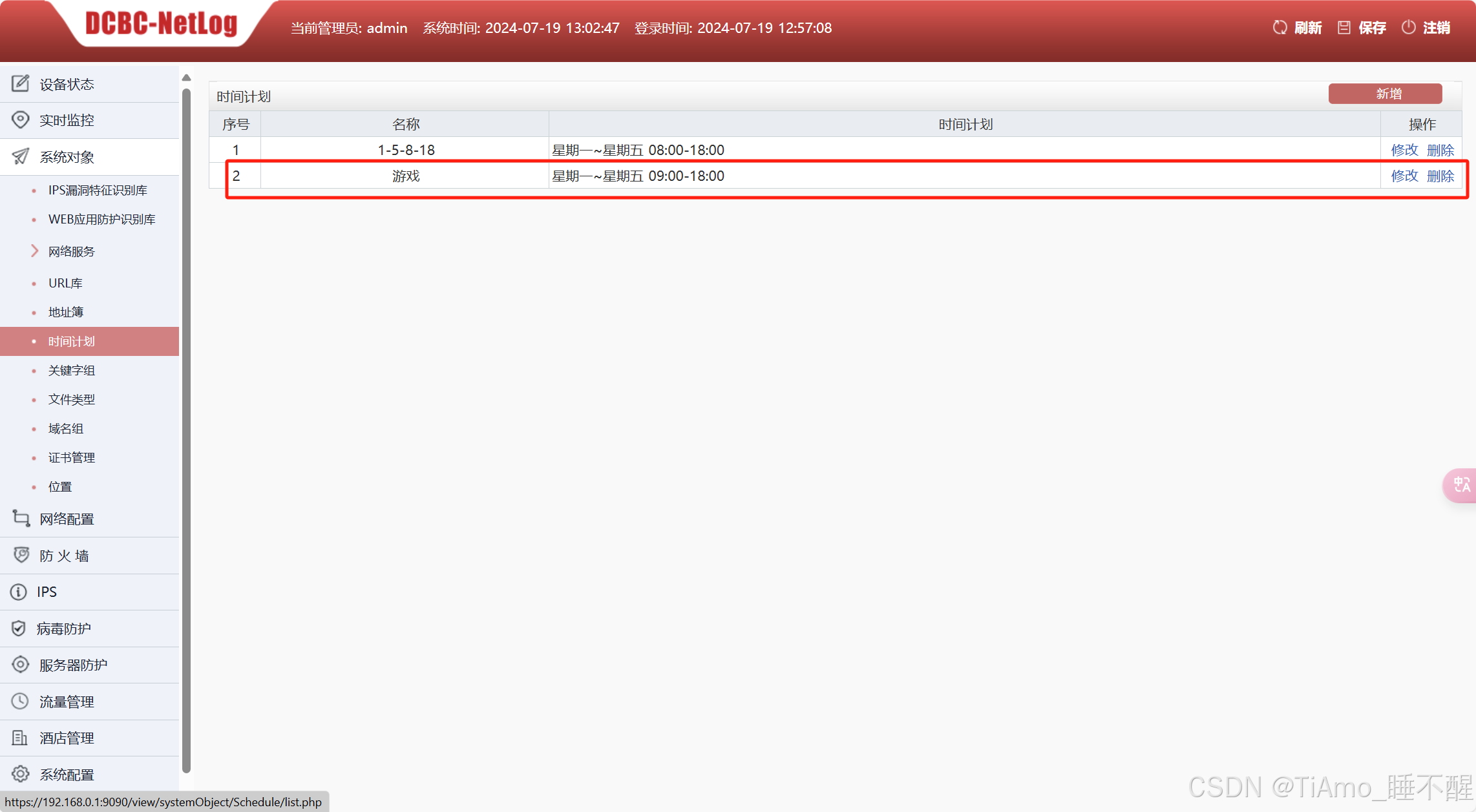The width and height of the screenshot is (1476, 812).
Task: Click the 系统配置 gear icon
Action: click(21, 774)
